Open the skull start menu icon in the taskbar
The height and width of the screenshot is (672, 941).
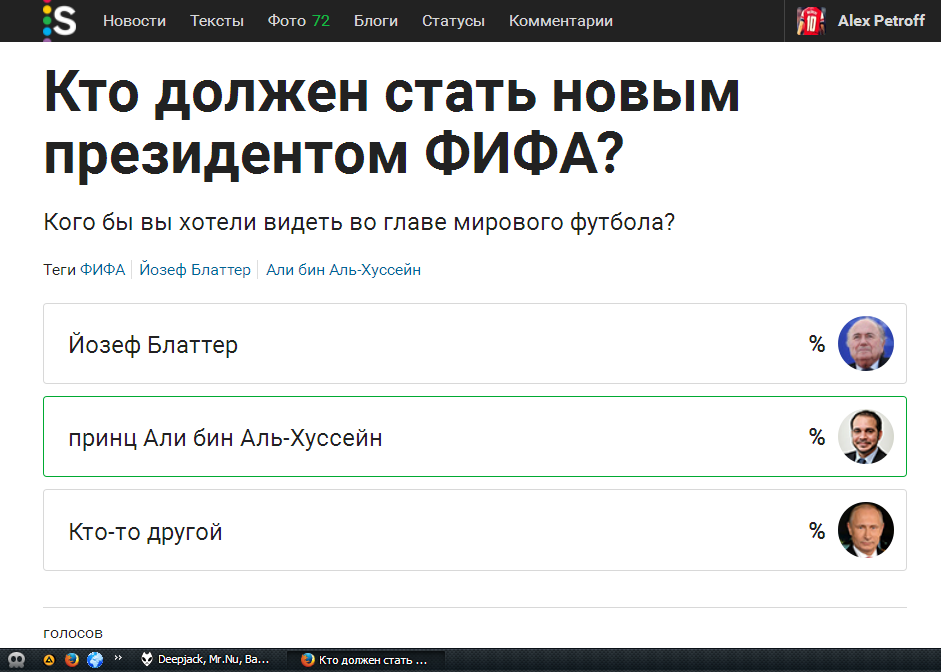16,660
